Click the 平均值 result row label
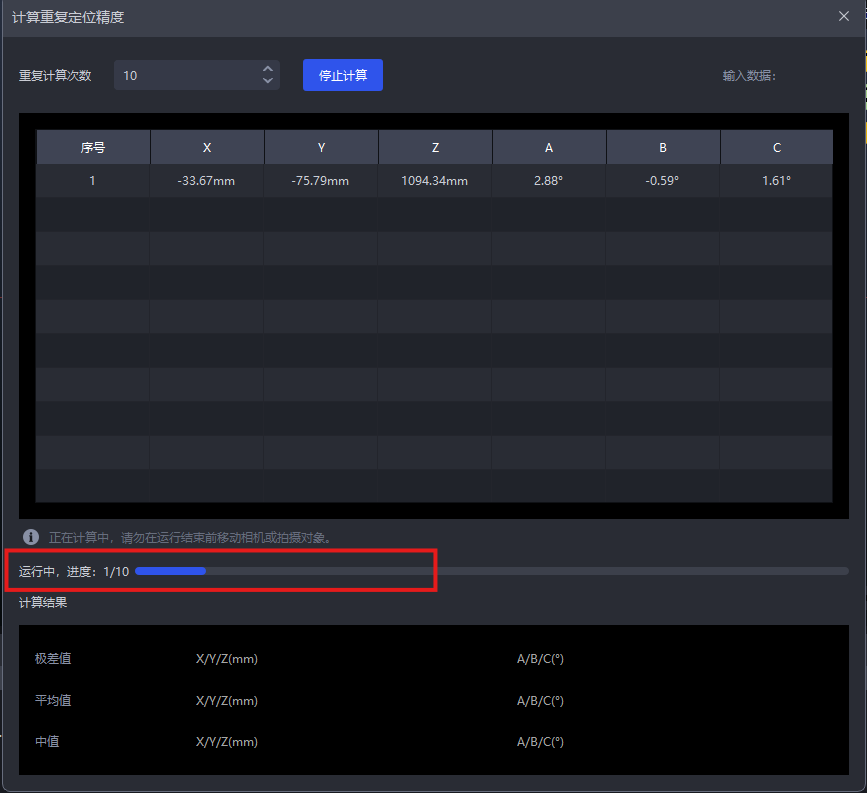 [53, 700]
